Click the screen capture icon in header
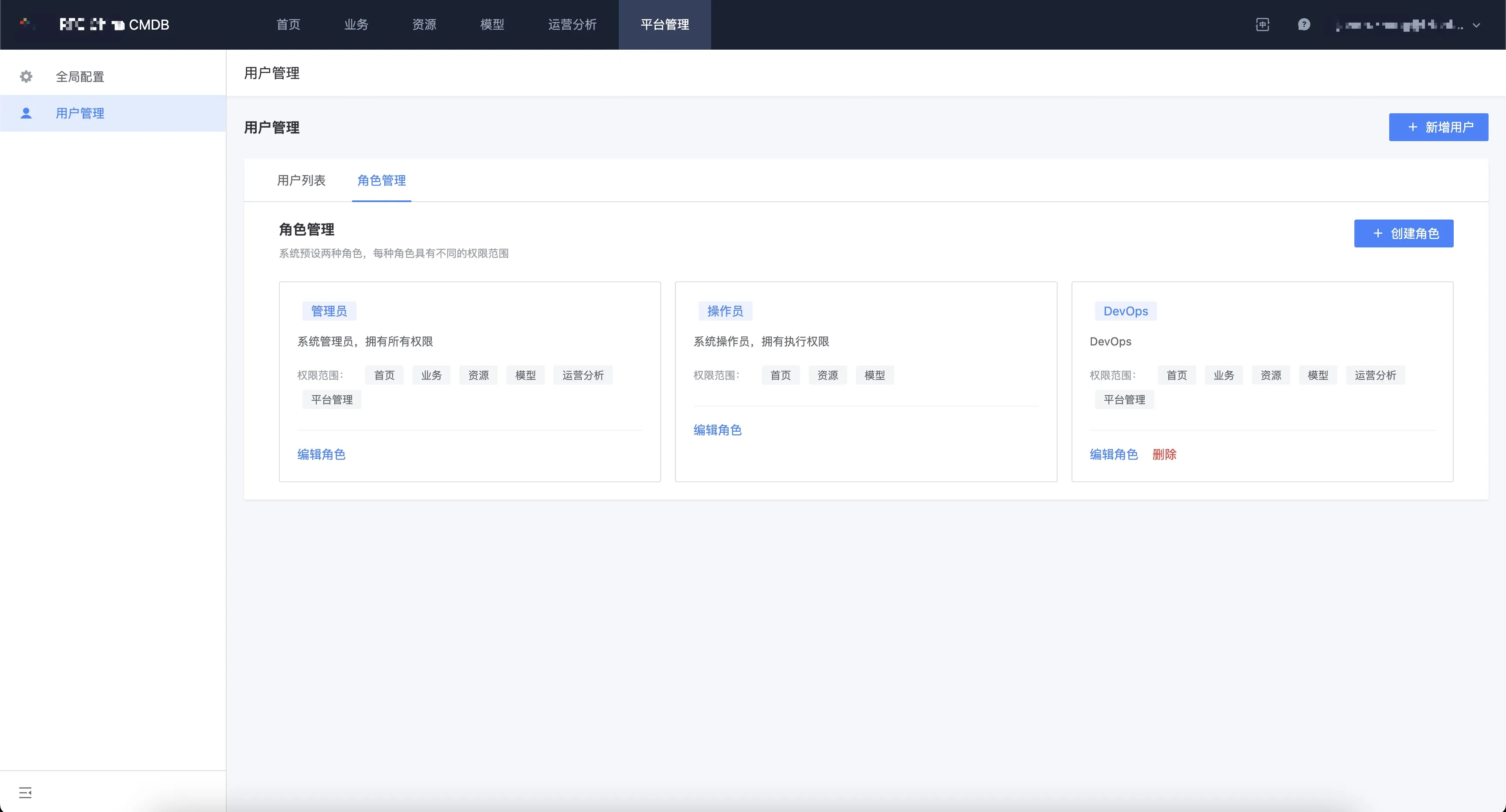 tap(1262, 24)
